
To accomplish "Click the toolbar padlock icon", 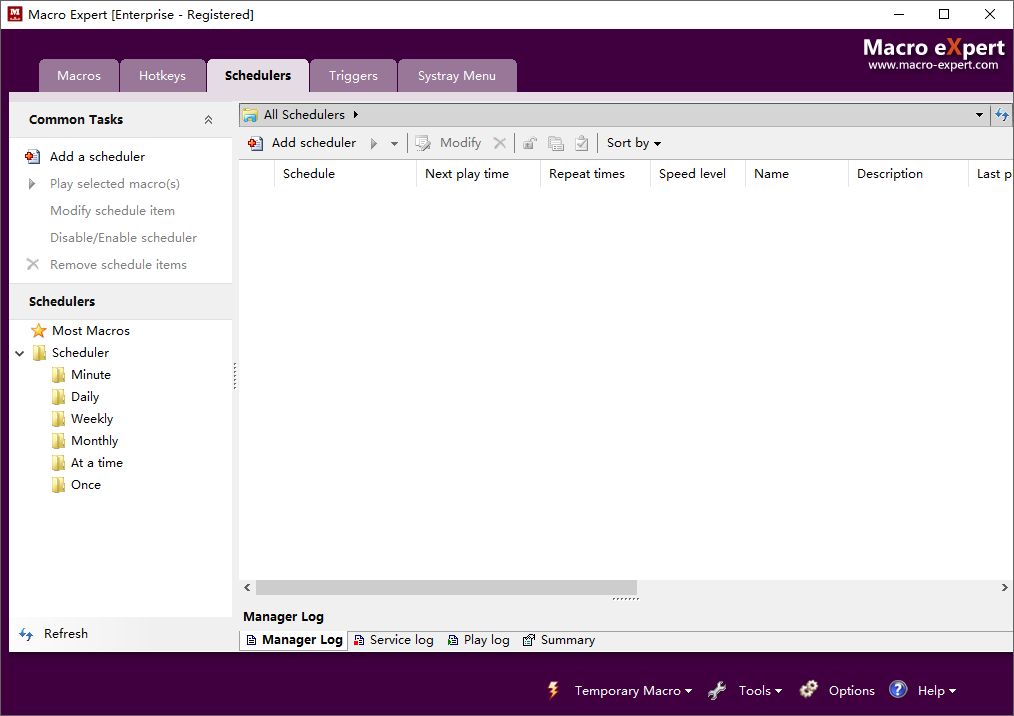I will pos(530,143).
